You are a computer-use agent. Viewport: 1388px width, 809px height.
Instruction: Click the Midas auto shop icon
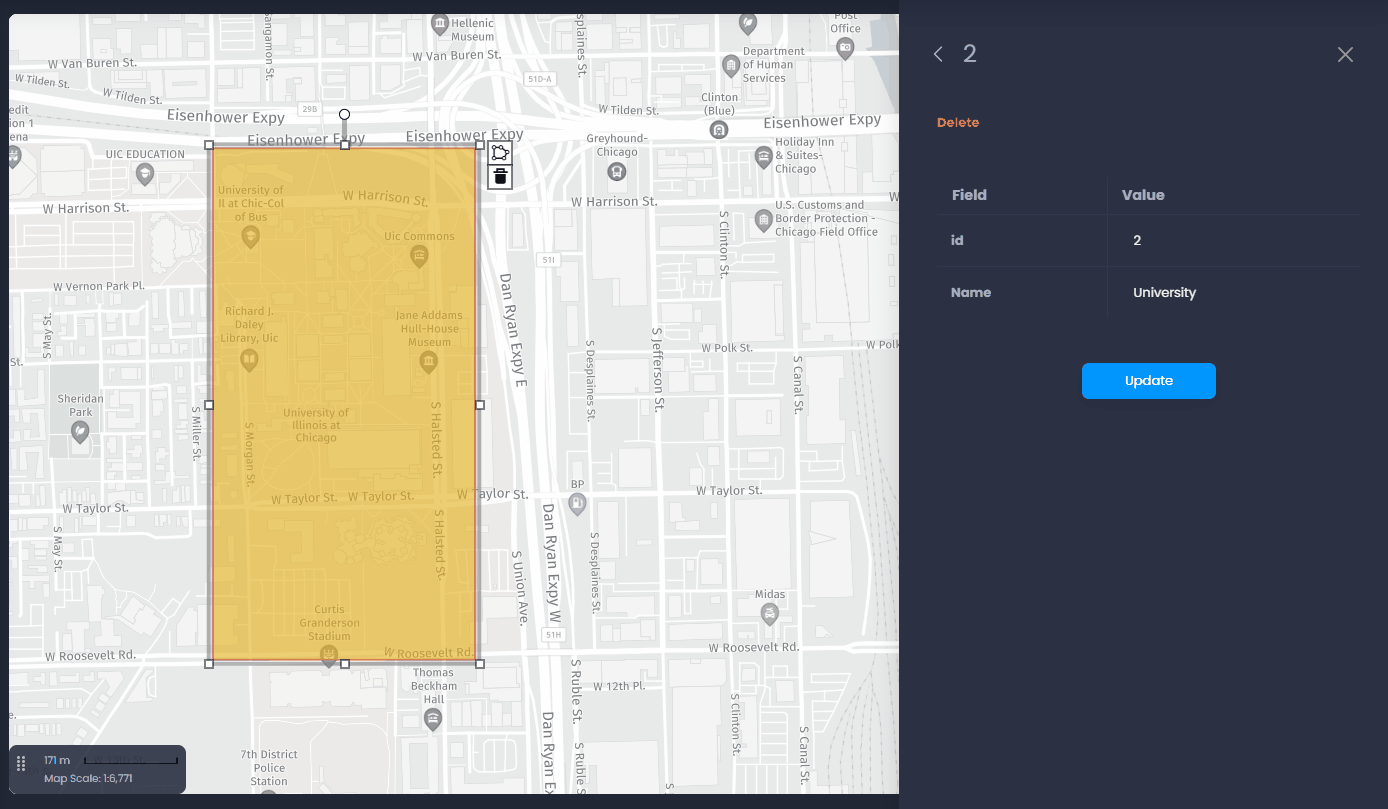pyautogui.click(x=770, y=615)
